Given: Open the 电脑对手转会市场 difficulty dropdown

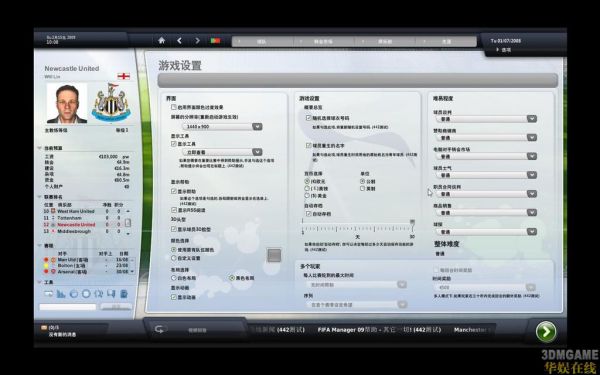Looking at the screenshot, I should (486, 156).
